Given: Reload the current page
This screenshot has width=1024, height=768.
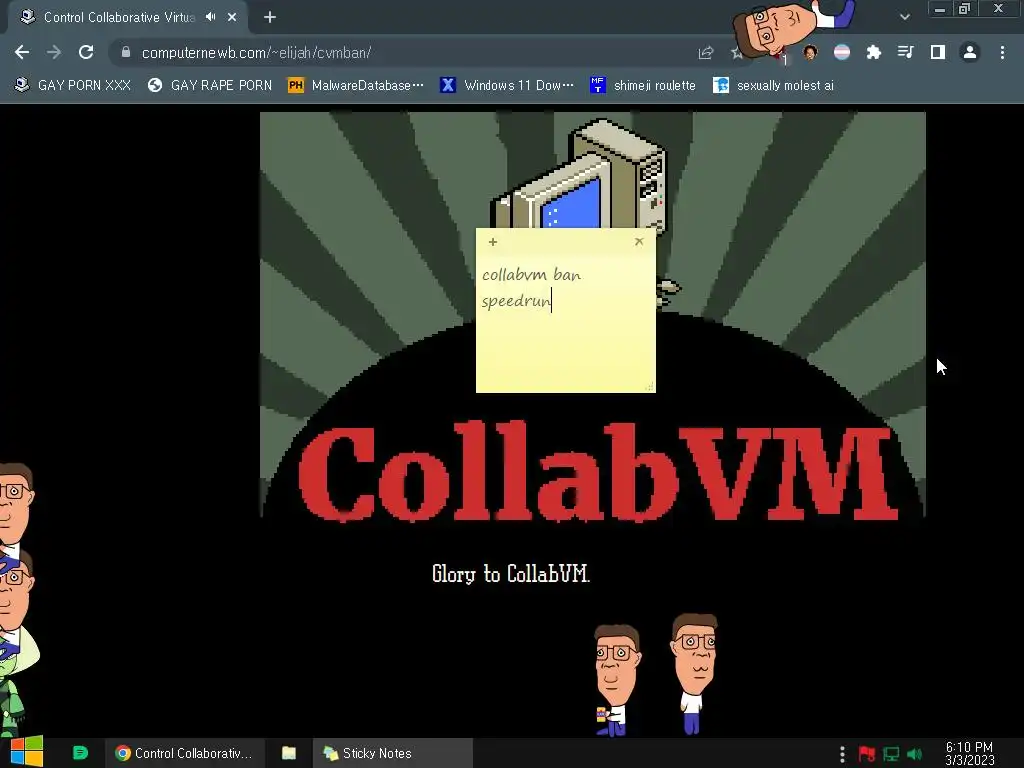Looking at the screenshot, I should 86,52.
